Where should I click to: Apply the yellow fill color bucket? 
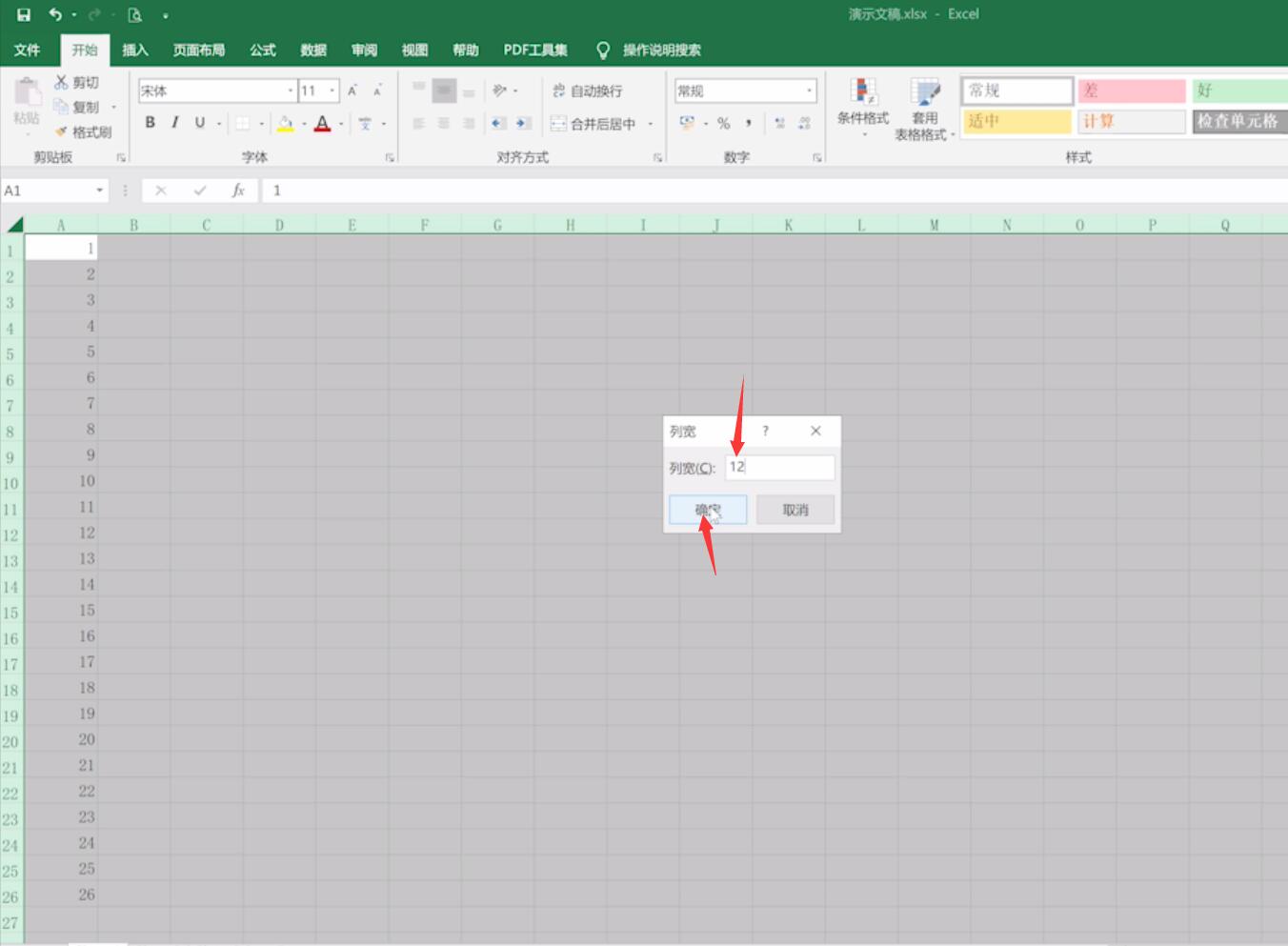285,123
